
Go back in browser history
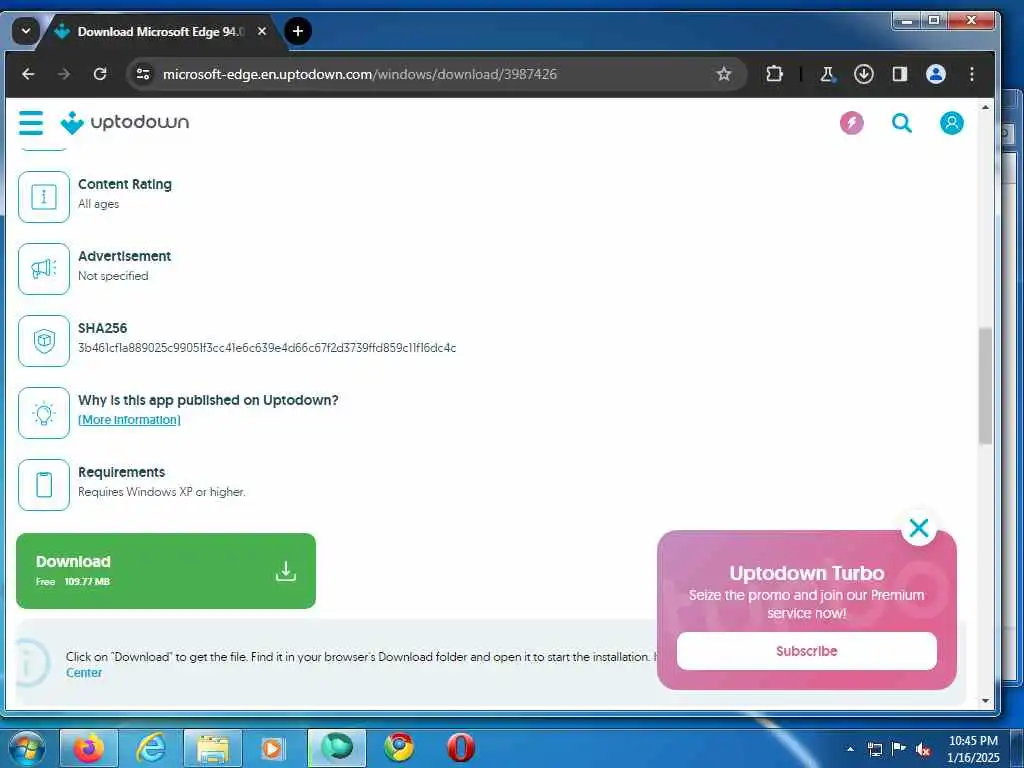click(28, 74)
